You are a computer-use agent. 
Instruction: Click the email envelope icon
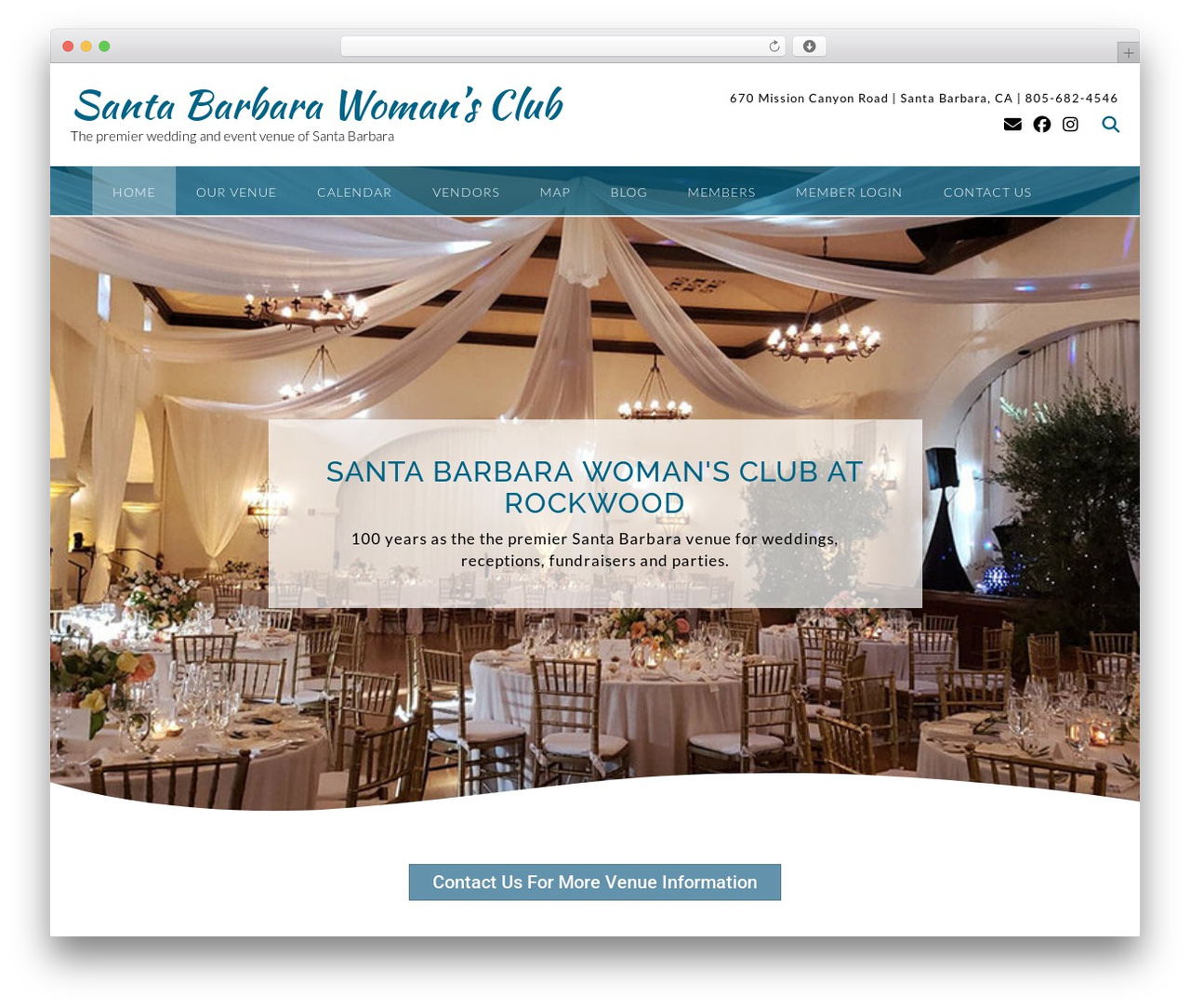(1012, 125)
